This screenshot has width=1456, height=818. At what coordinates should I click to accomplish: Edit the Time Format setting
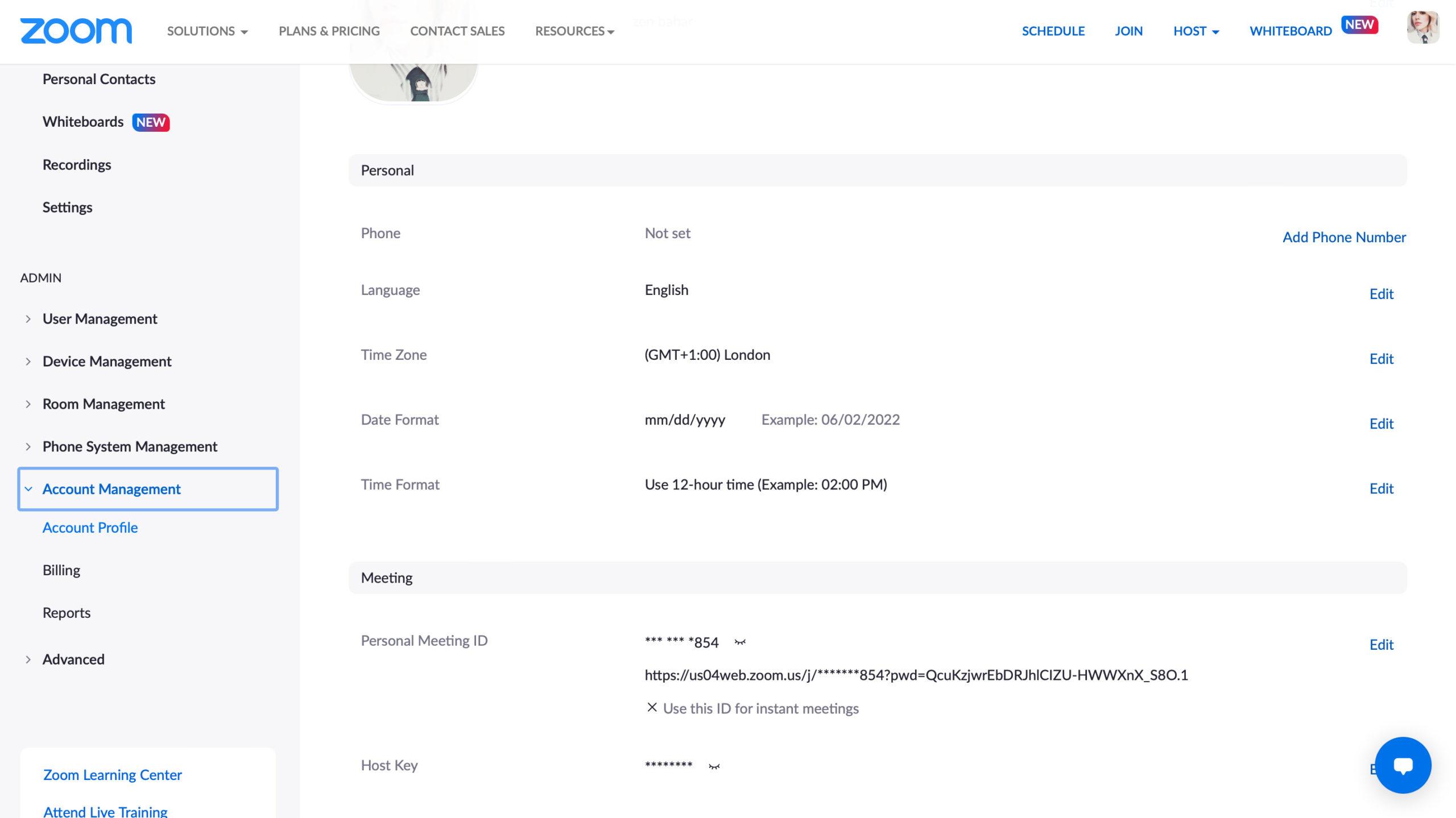click(x=1381, y=488)
